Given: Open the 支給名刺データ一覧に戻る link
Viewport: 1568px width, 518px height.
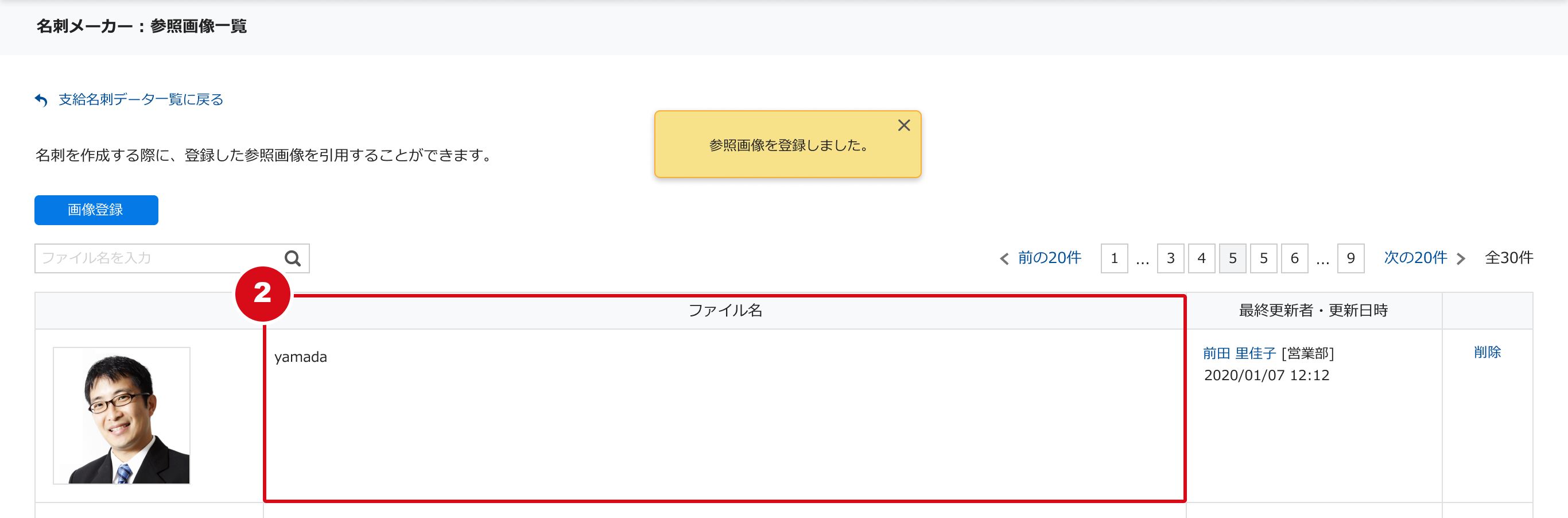Looking at the screenshot, I should pyautogui.click(x=141, y=100).
